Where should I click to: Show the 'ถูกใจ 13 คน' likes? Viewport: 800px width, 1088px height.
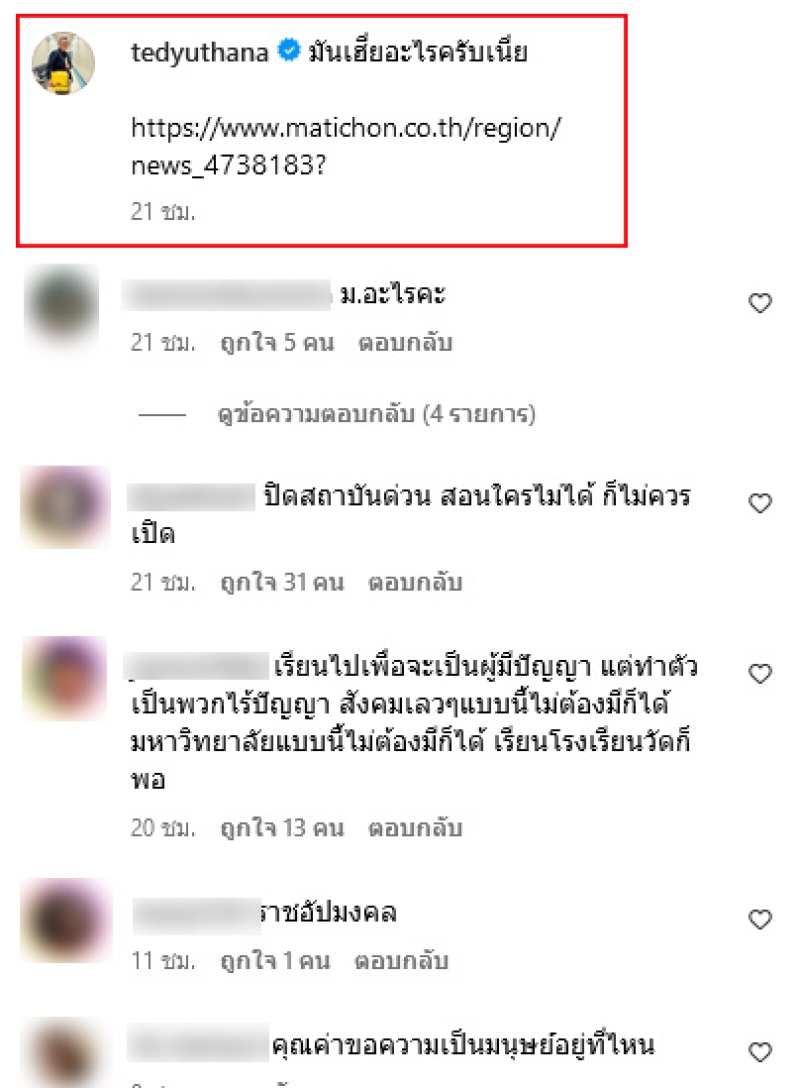click(x=282, y=828)
